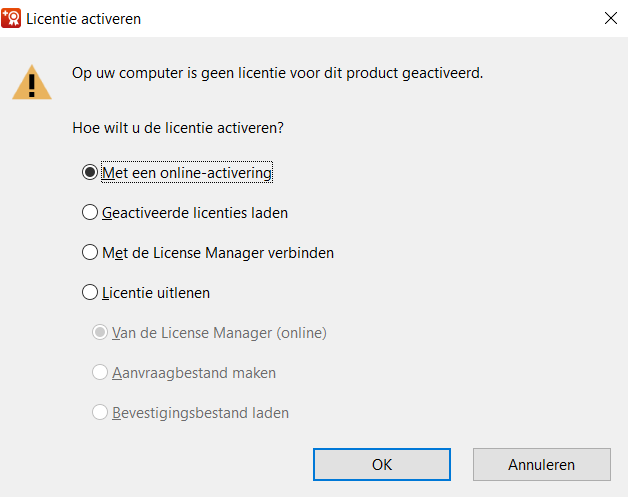Screen dimensions: 628x497
Task: Pick the Licentie uitlenen radio button
Action: [x=90, y=292]
